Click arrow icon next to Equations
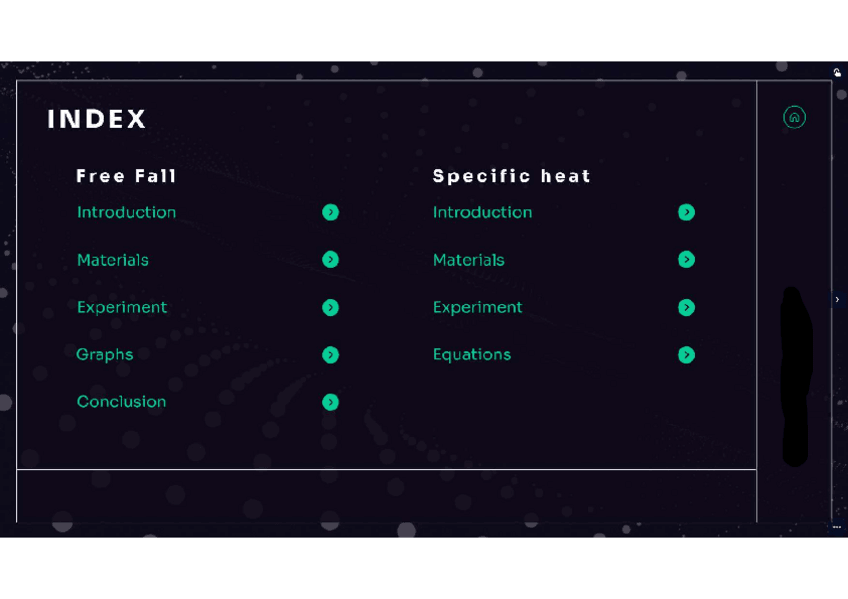The image size is (848, 599). [x=686, y=355]
